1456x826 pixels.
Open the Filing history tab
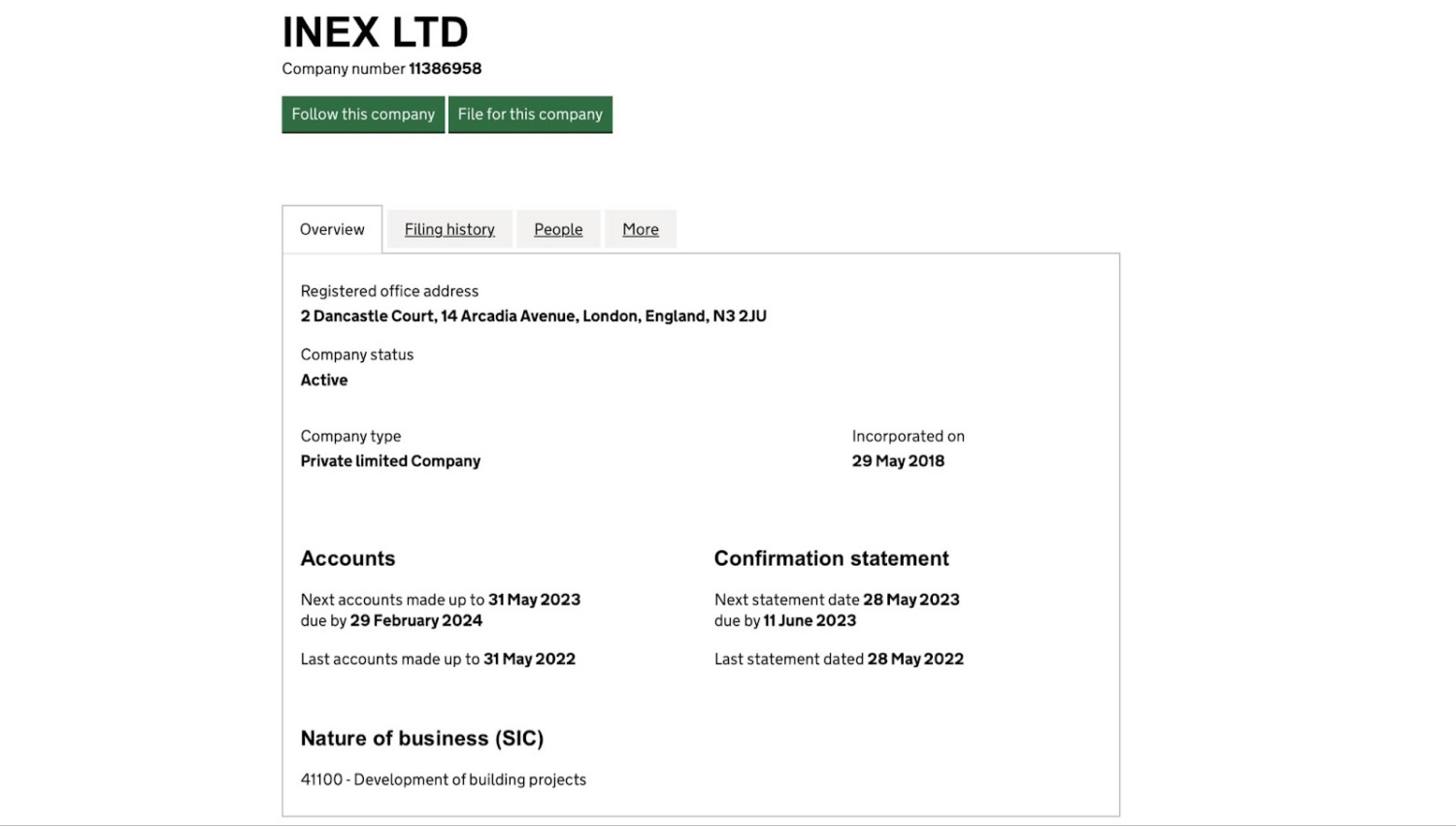(449, 229)
